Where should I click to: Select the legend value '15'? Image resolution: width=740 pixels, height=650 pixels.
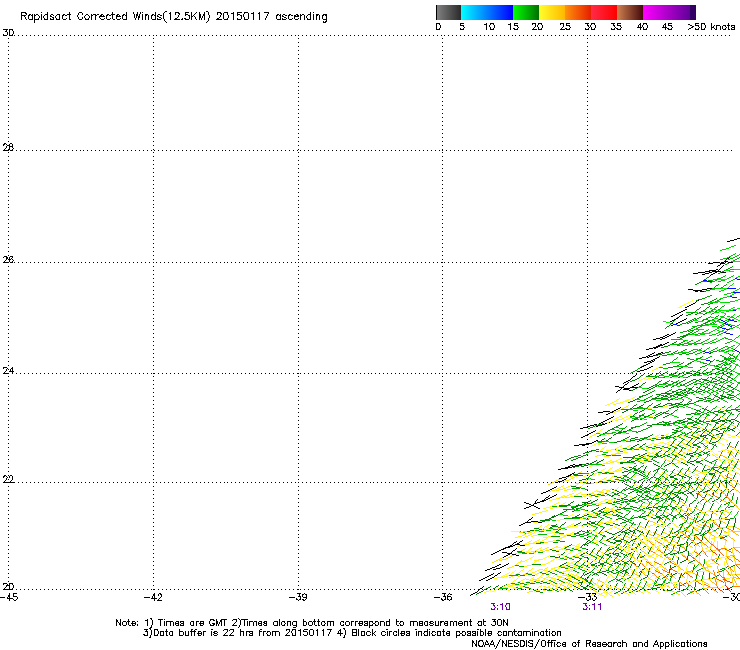513,27
